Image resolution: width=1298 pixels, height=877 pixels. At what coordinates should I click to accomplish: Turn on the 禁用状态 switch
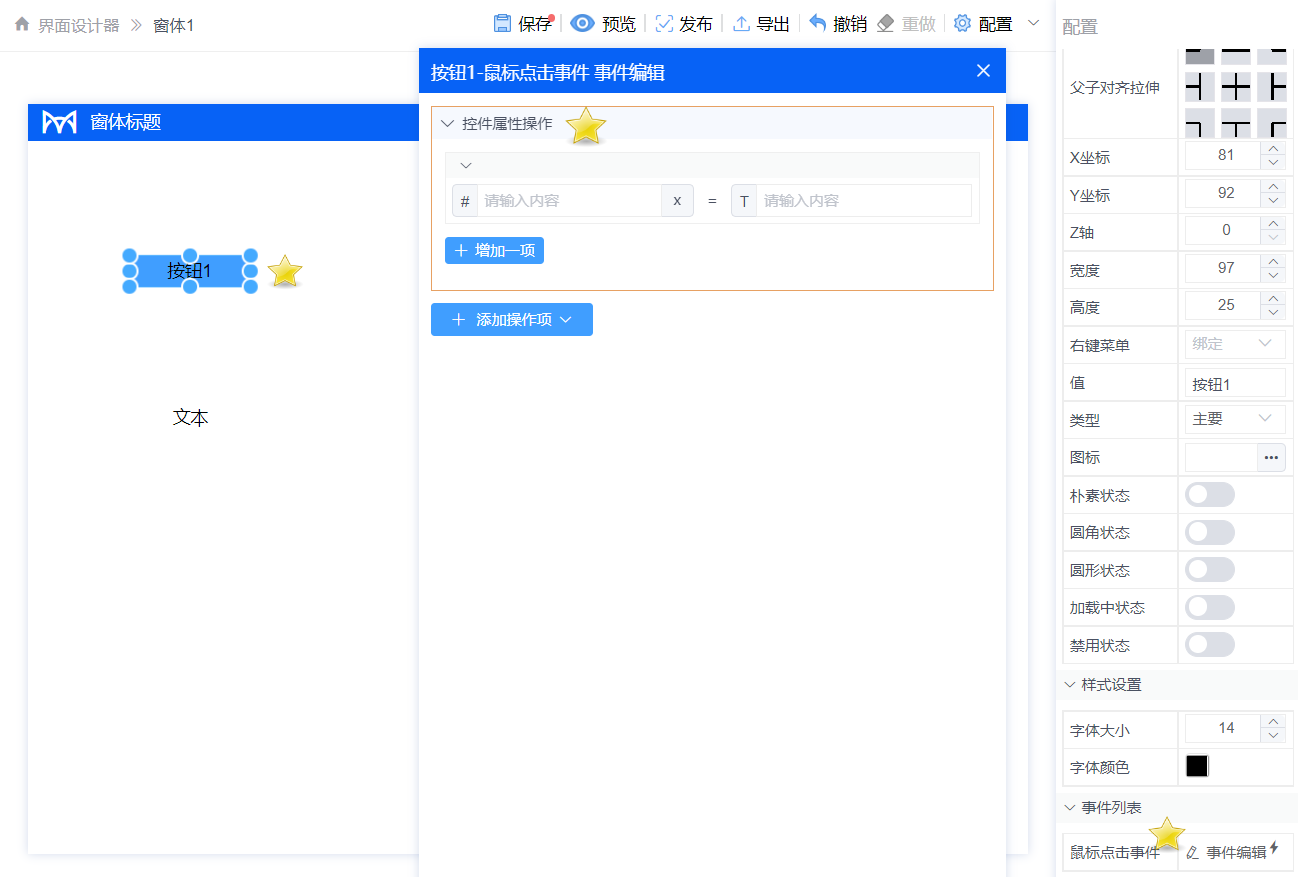[1209, 645]
